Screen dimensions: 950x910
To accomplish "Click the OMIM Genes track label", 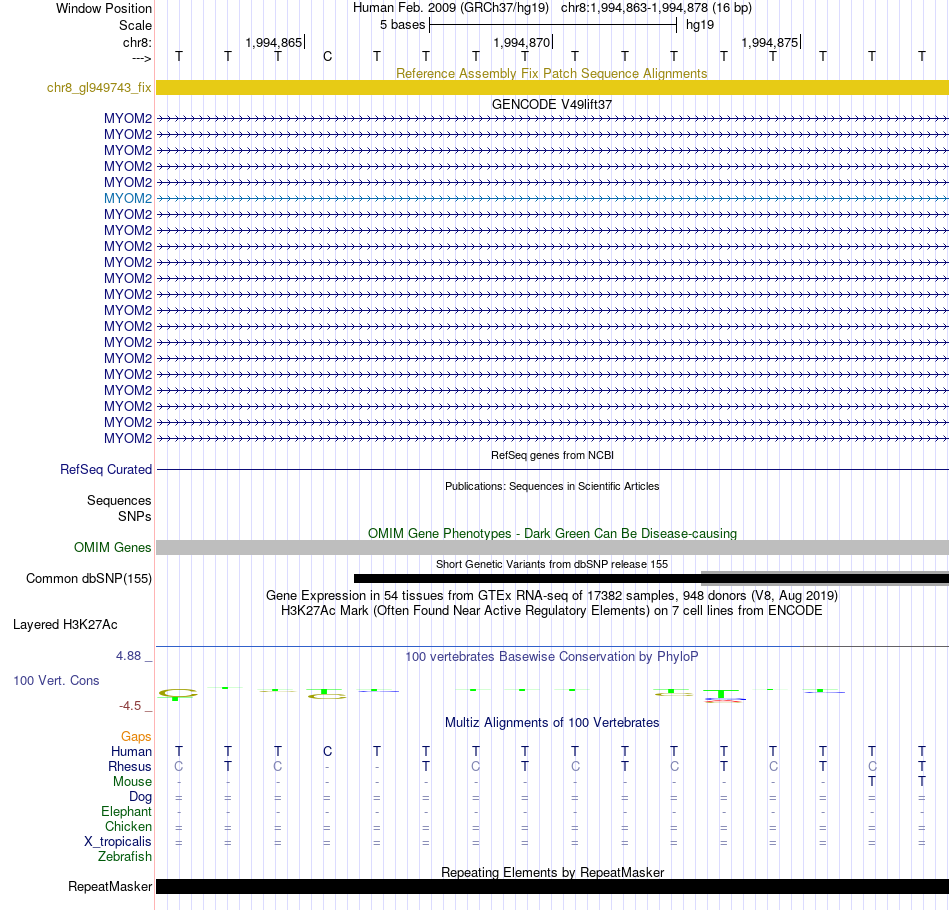I will (113, 548).
